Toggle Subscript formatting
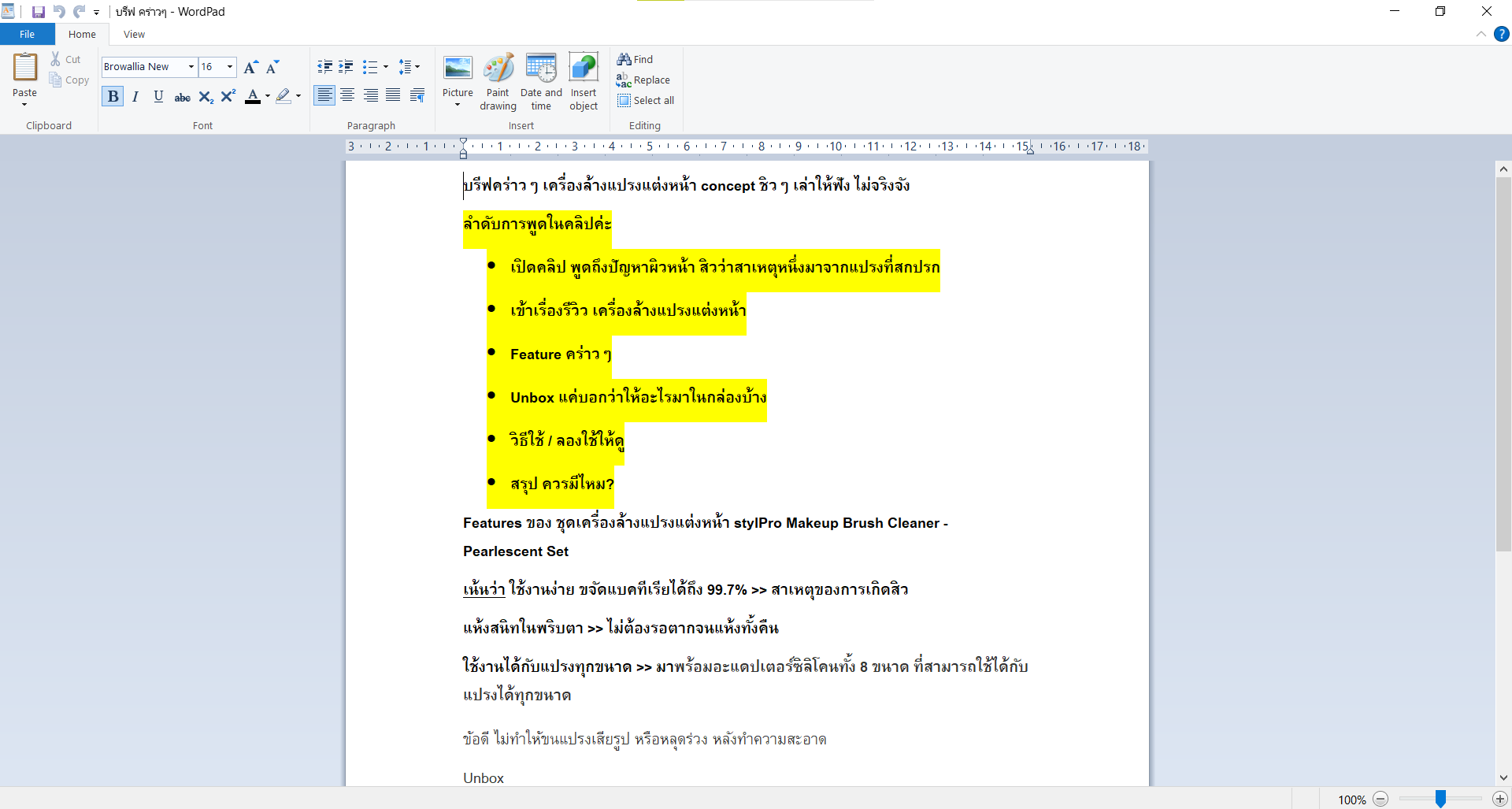Viewport: 1512px width, 809px height. (206, 96)
